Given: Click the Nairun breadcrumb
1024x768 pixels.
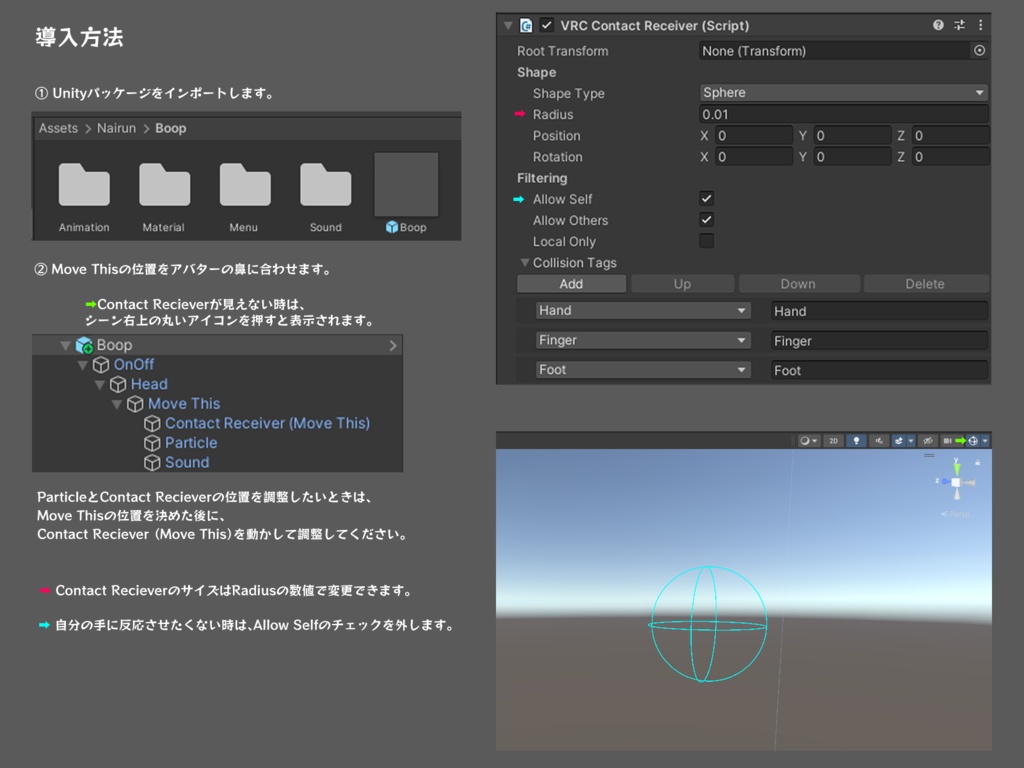Looking at the screenshot, I should (116, 128).
